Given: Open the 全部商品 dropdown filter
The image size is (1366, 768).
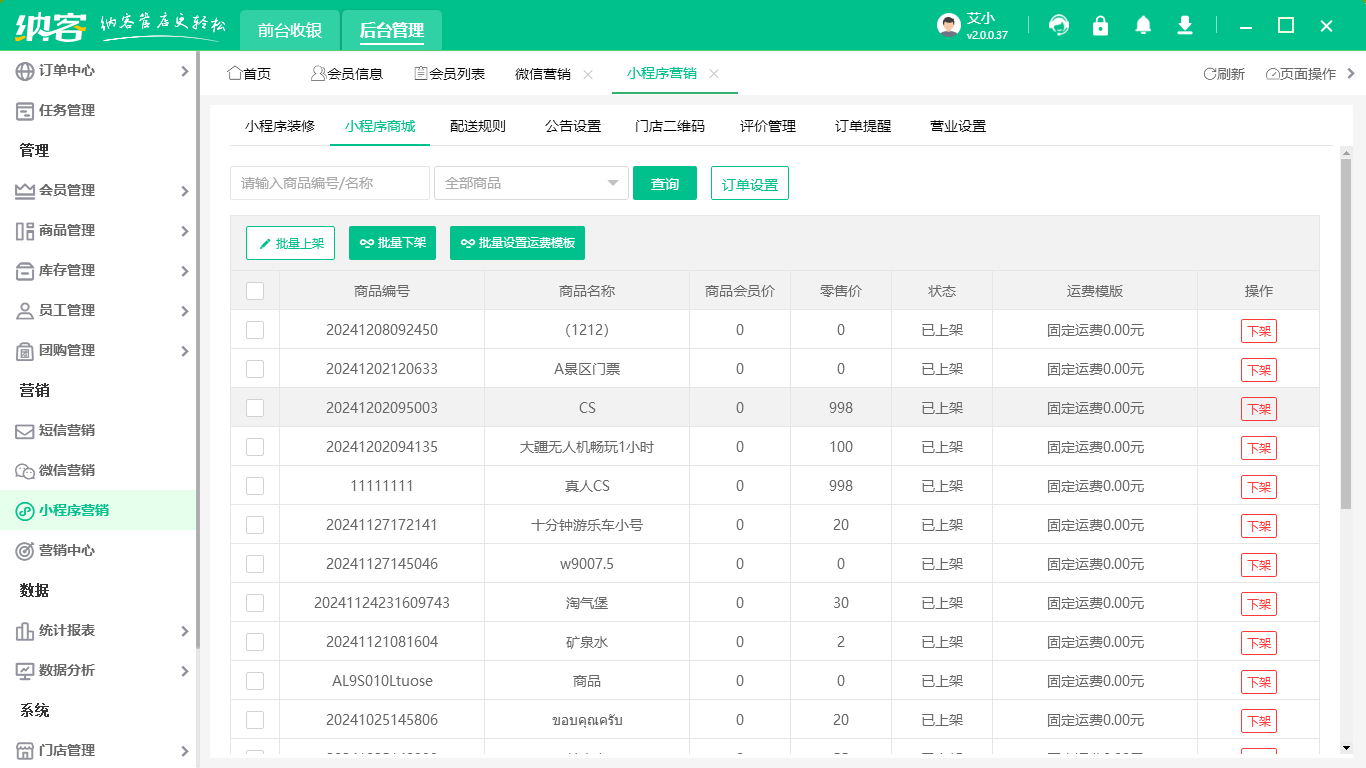Looking at the screenshot, I should (530, 183).
